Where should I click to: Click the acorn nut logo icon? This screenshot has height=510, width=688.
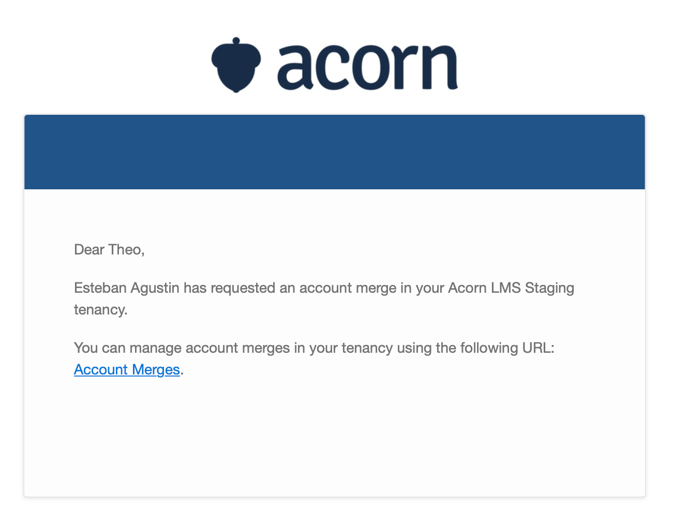236,65
